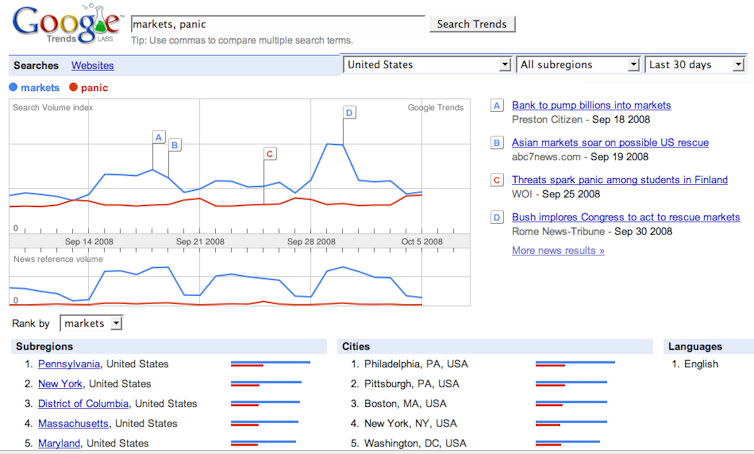Screen dimensions: 754x454
Task: Click the red C icon beside Finland headline
Action: coord(497,180)
